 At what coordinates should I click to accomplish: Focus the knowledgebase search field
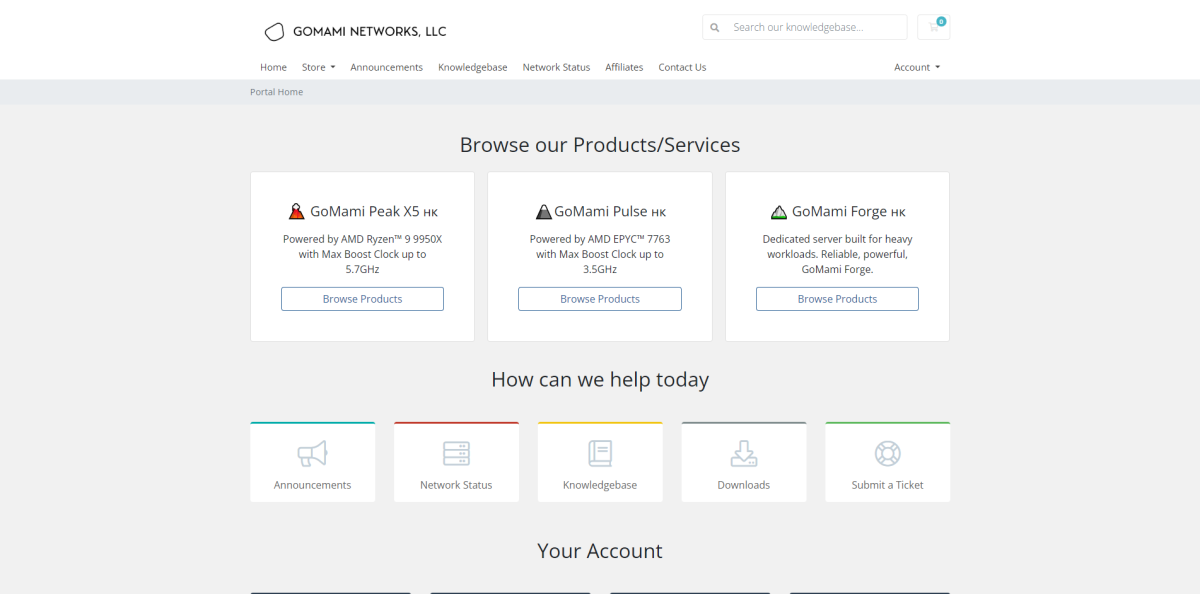click(815, 27)
